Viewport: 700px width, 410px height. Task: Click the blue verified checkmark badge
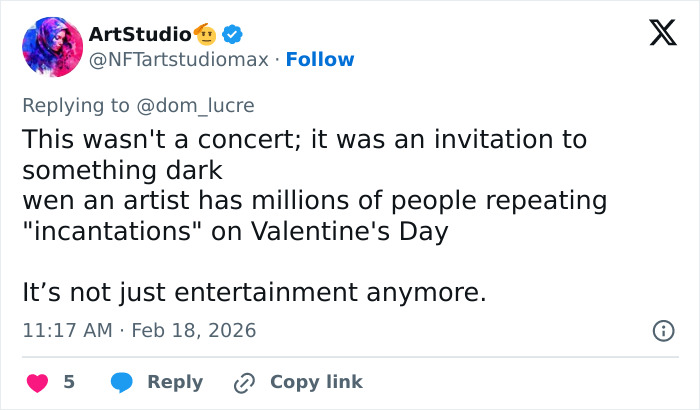pyautogui.click(x=233, y=34)
